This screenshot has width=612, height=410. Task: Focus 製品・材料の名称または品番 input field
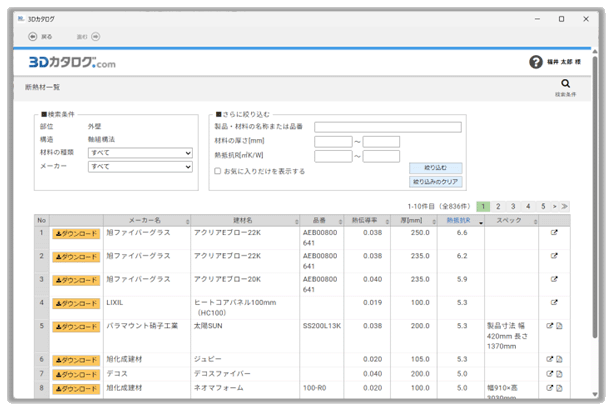pos(388,127)
